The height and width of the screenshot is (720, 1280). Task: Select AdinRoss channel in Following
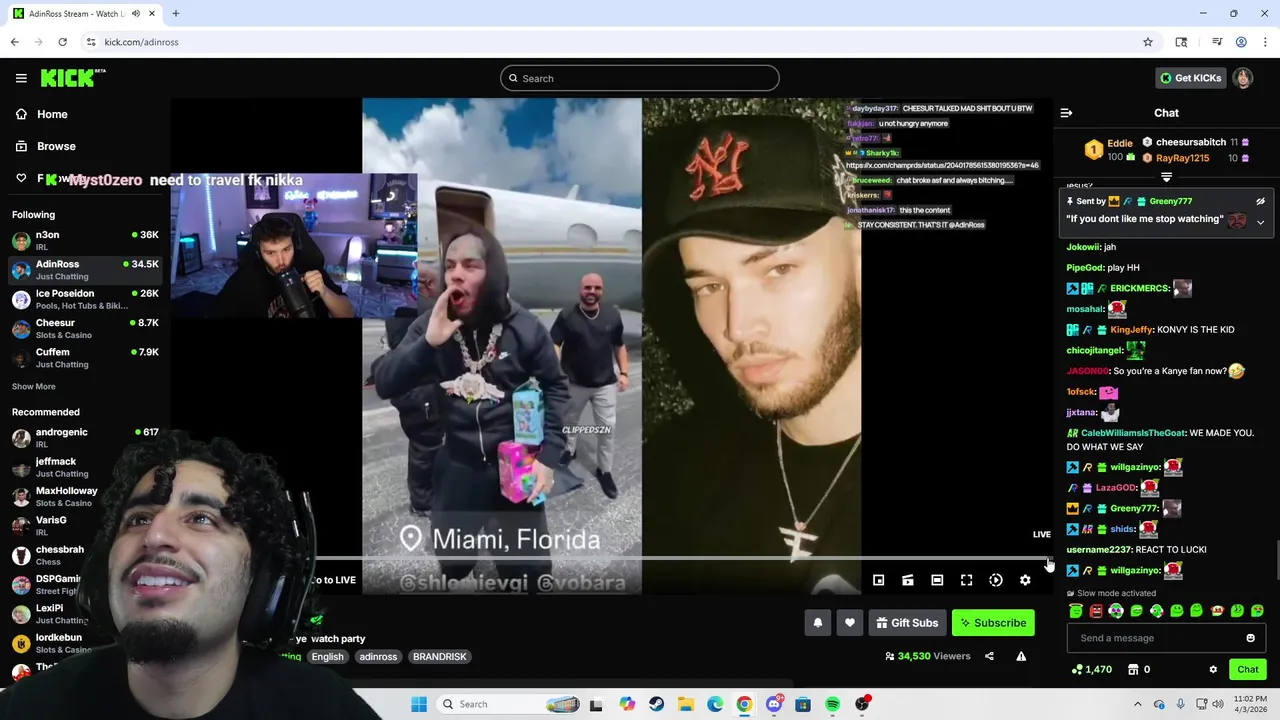tap(85, 270)
